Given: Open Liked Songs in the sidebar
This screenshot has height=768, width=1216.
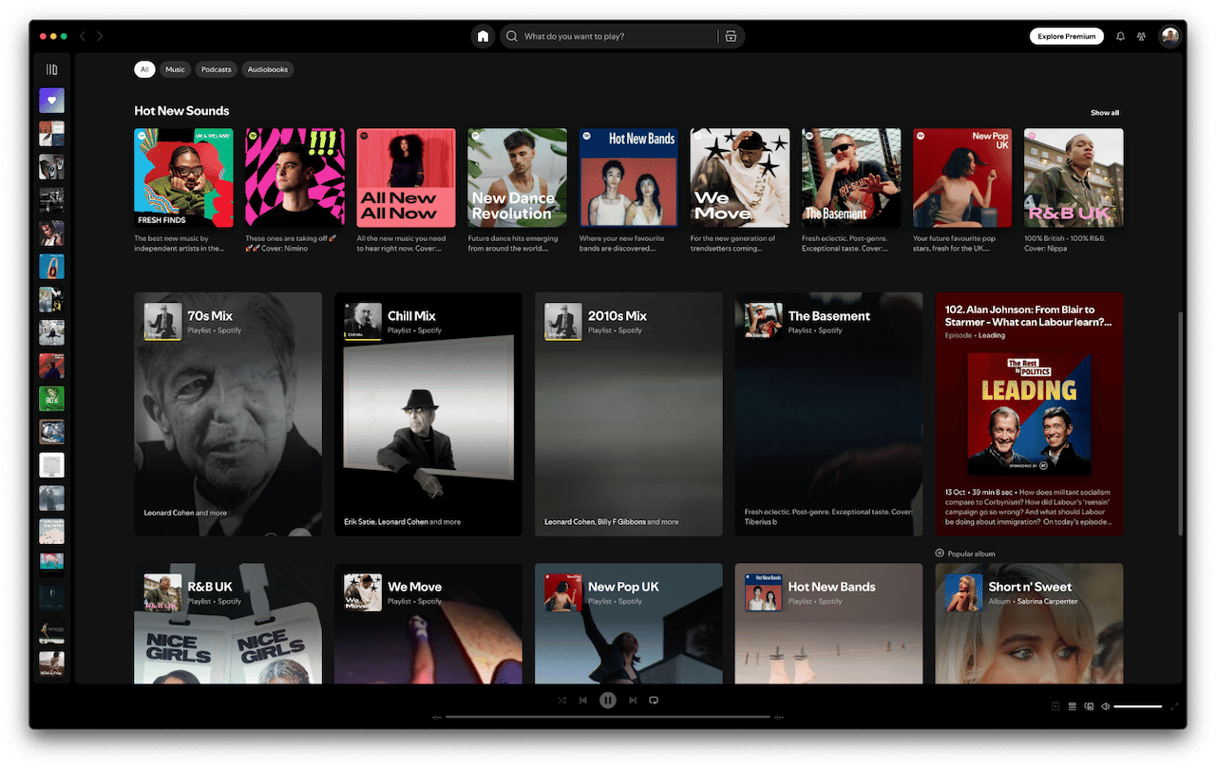Looking at the screenshot, I should pos(52,100).
